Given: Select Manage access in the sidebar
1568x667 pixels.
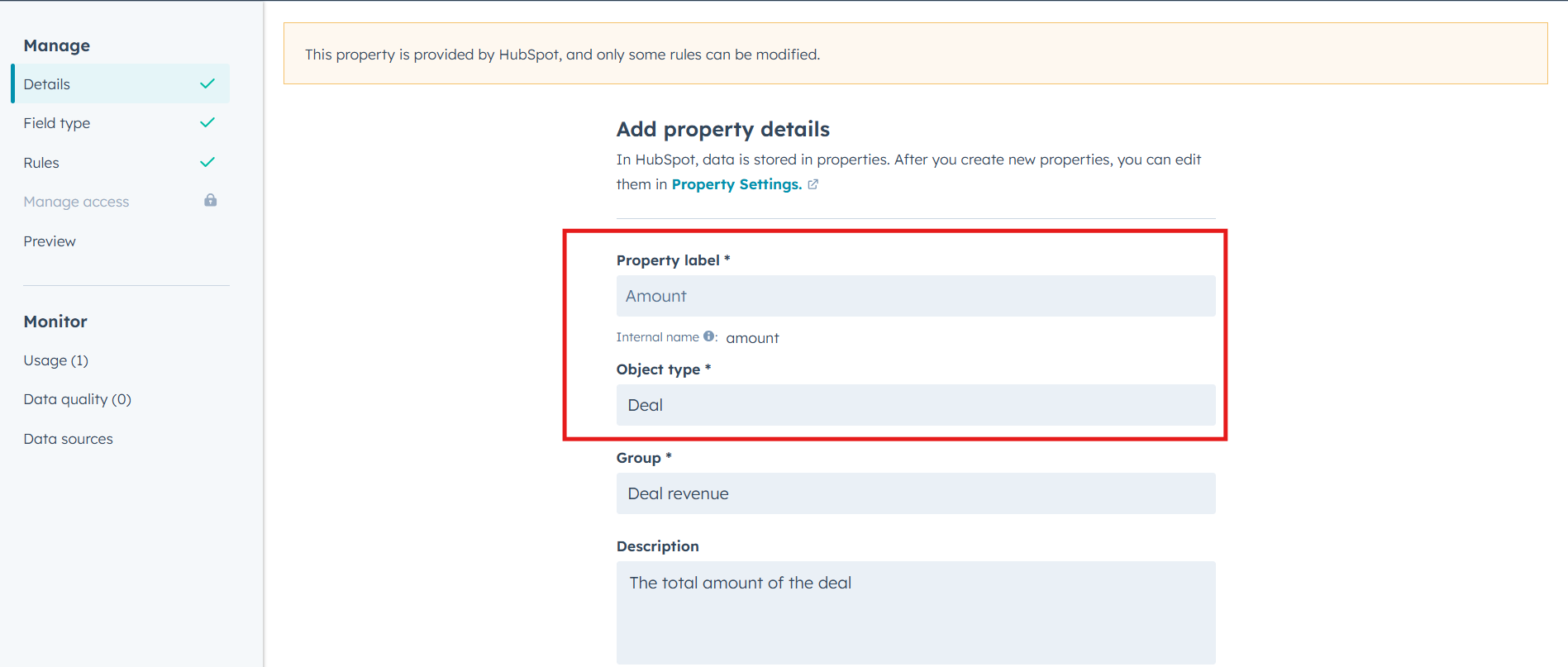Looking at the screenshot, I should pos(76,202).
